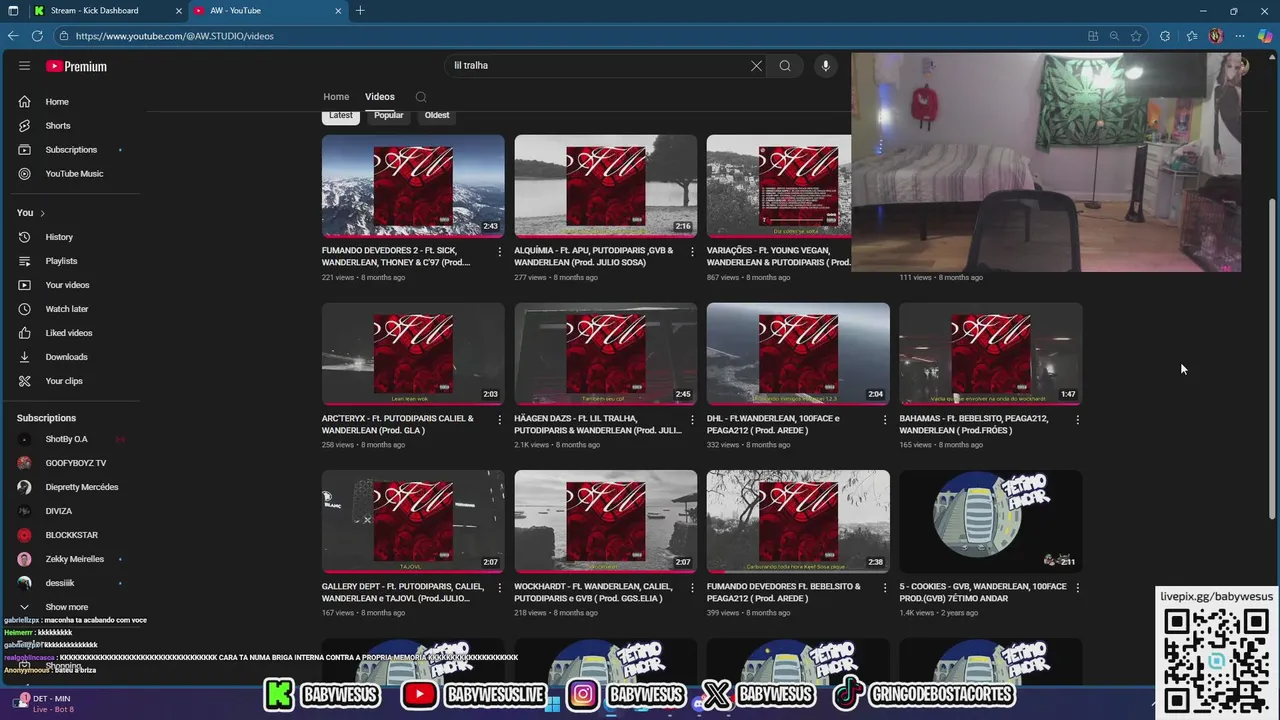Click the search magnifier button
The height and width of the screenshot is (720, 1280).
coord(785,66)
